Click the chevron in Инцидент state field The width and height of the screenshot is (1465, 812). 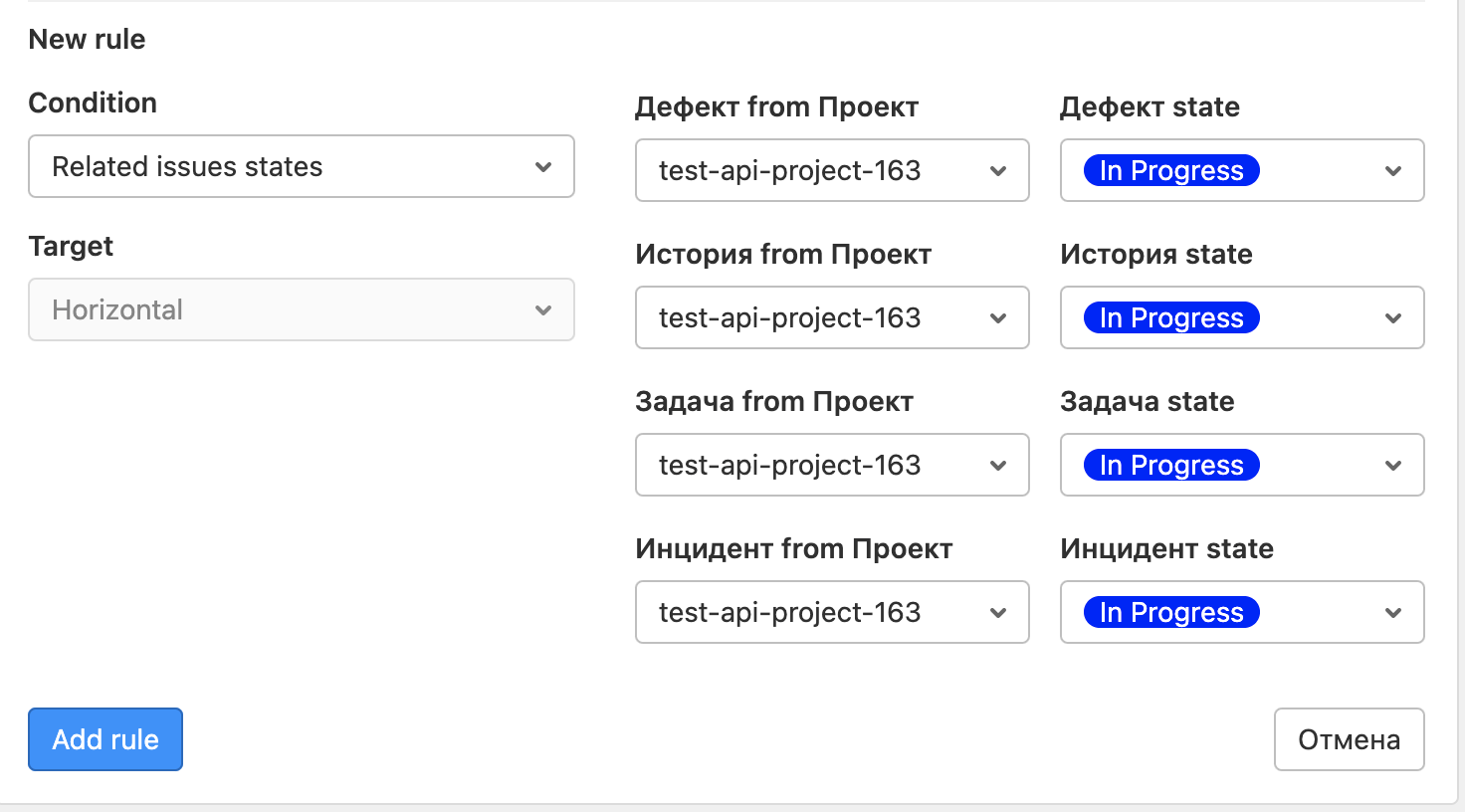tap(1393, 613)
